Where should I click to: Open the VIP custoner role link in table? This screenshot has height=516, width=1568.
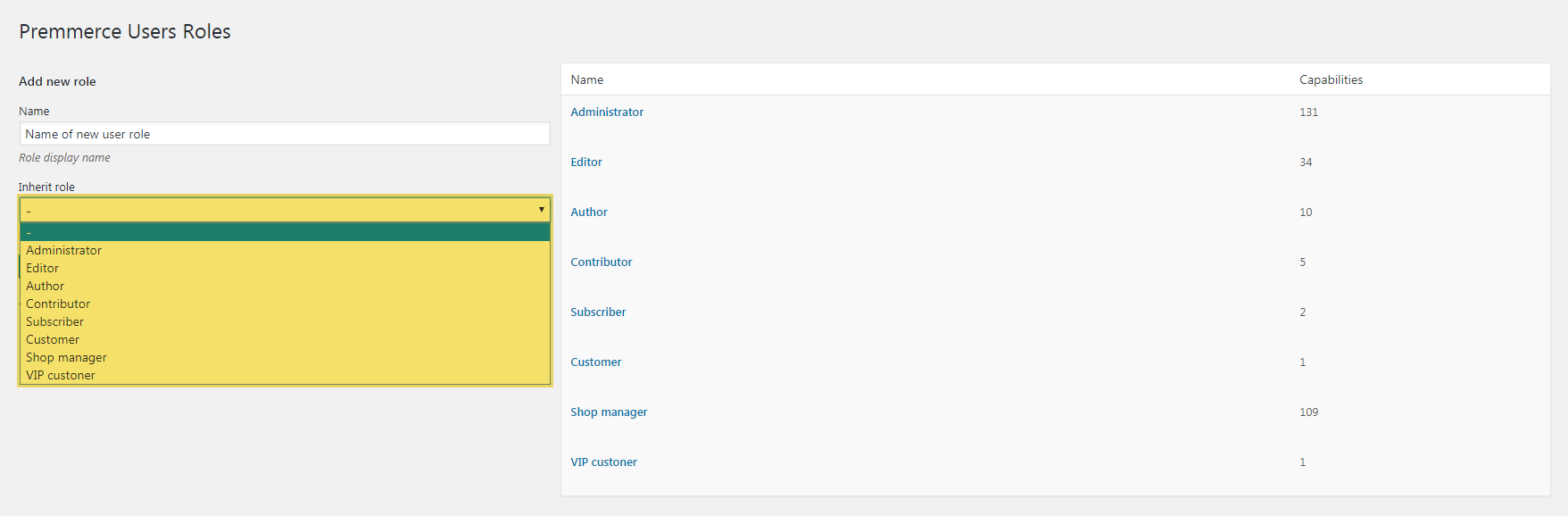coord(603,462)
